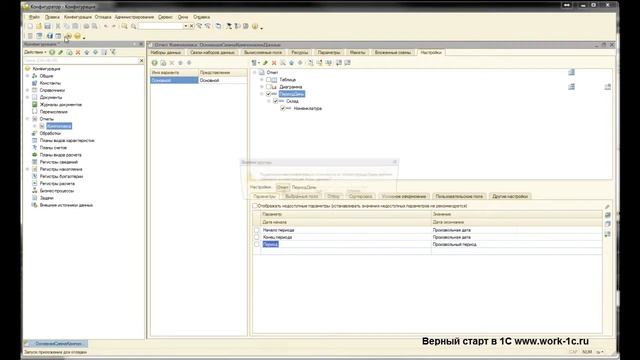Screen dimensions: 640x360
Task: Edit structure element with green pencil icon
Action: tap(265, 63)
